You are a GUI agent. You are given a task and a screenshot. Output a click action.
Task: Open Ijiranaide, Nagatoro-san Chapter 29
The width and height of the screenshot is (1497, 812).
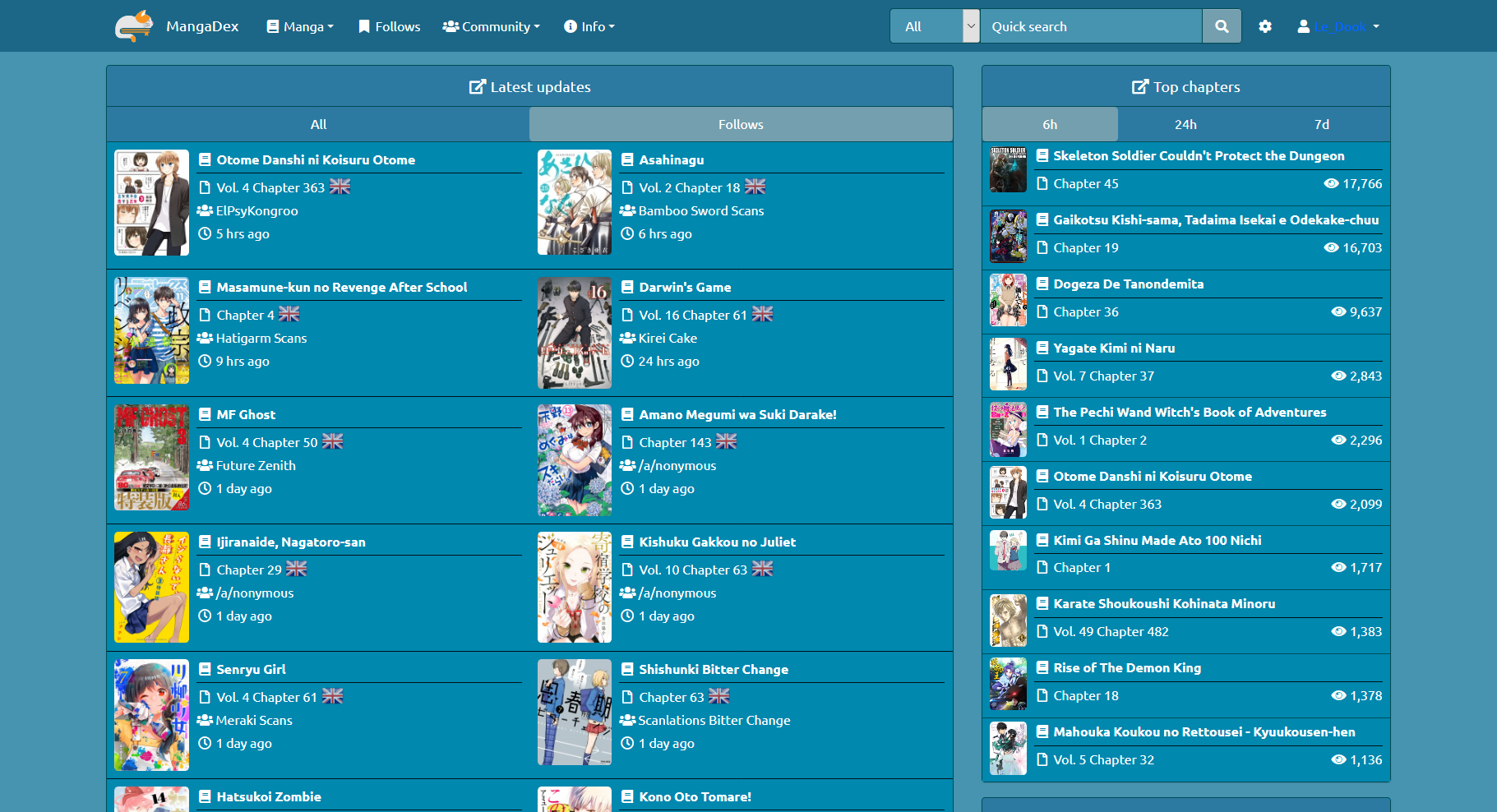[249, 570]
